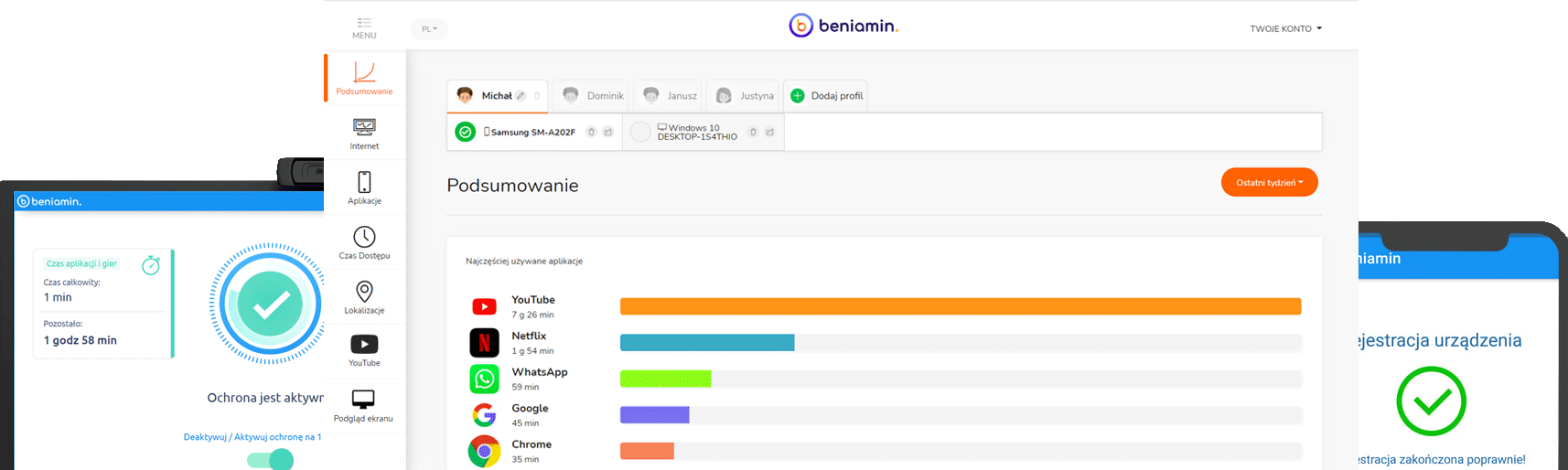Click green registration checkmark on phone screen
Image resolution: width=1568 pixels, height=470 pixels.
(1431, 401)
